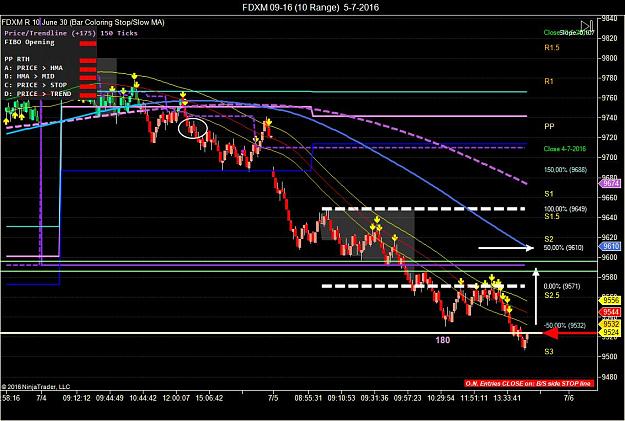Click the S3 pivot label
The width and height of the screenshot is (625, 421).
tap(549, 352)
